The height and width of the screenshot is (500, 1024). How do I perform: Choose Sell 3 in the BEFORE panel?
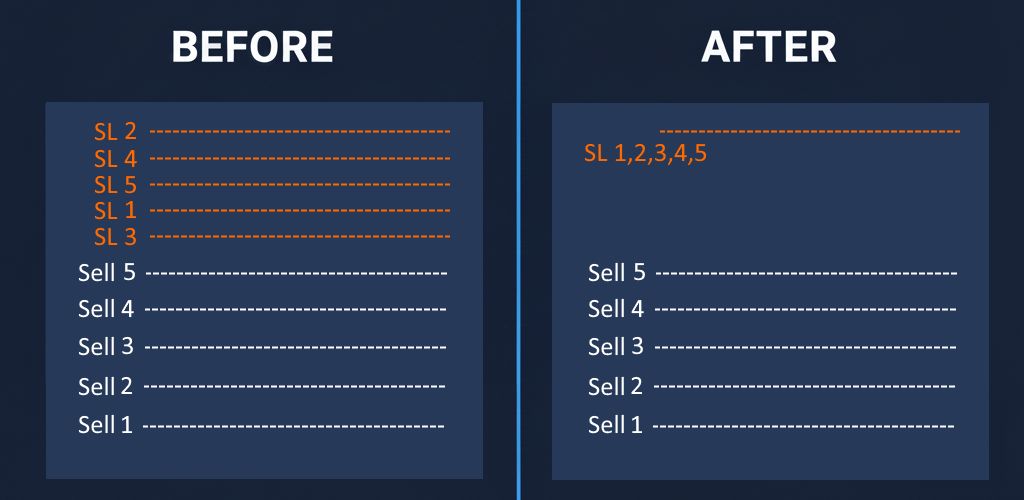click(x=106, y=347)
